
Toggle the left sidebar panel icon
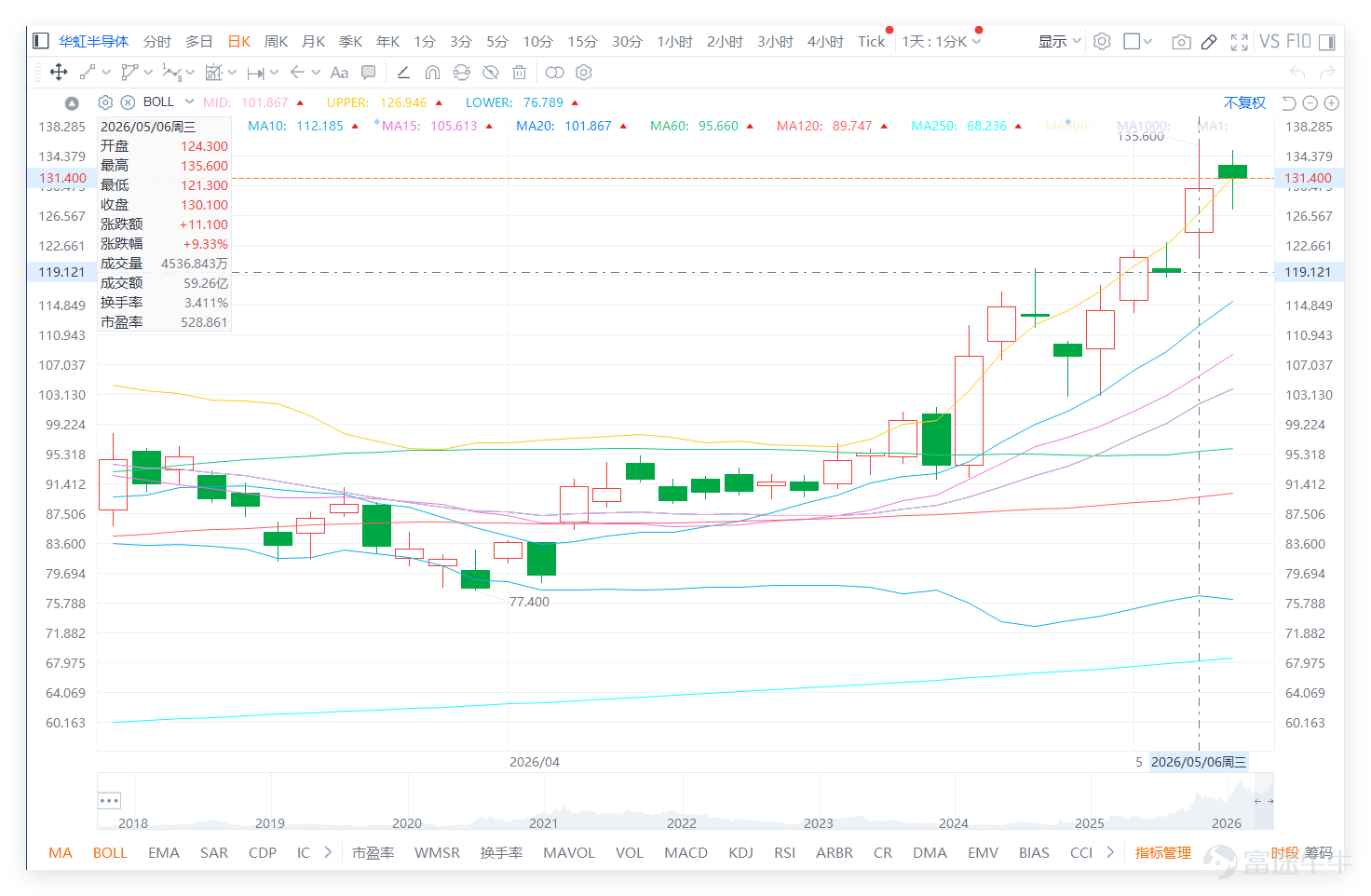(x=40, y=41)
